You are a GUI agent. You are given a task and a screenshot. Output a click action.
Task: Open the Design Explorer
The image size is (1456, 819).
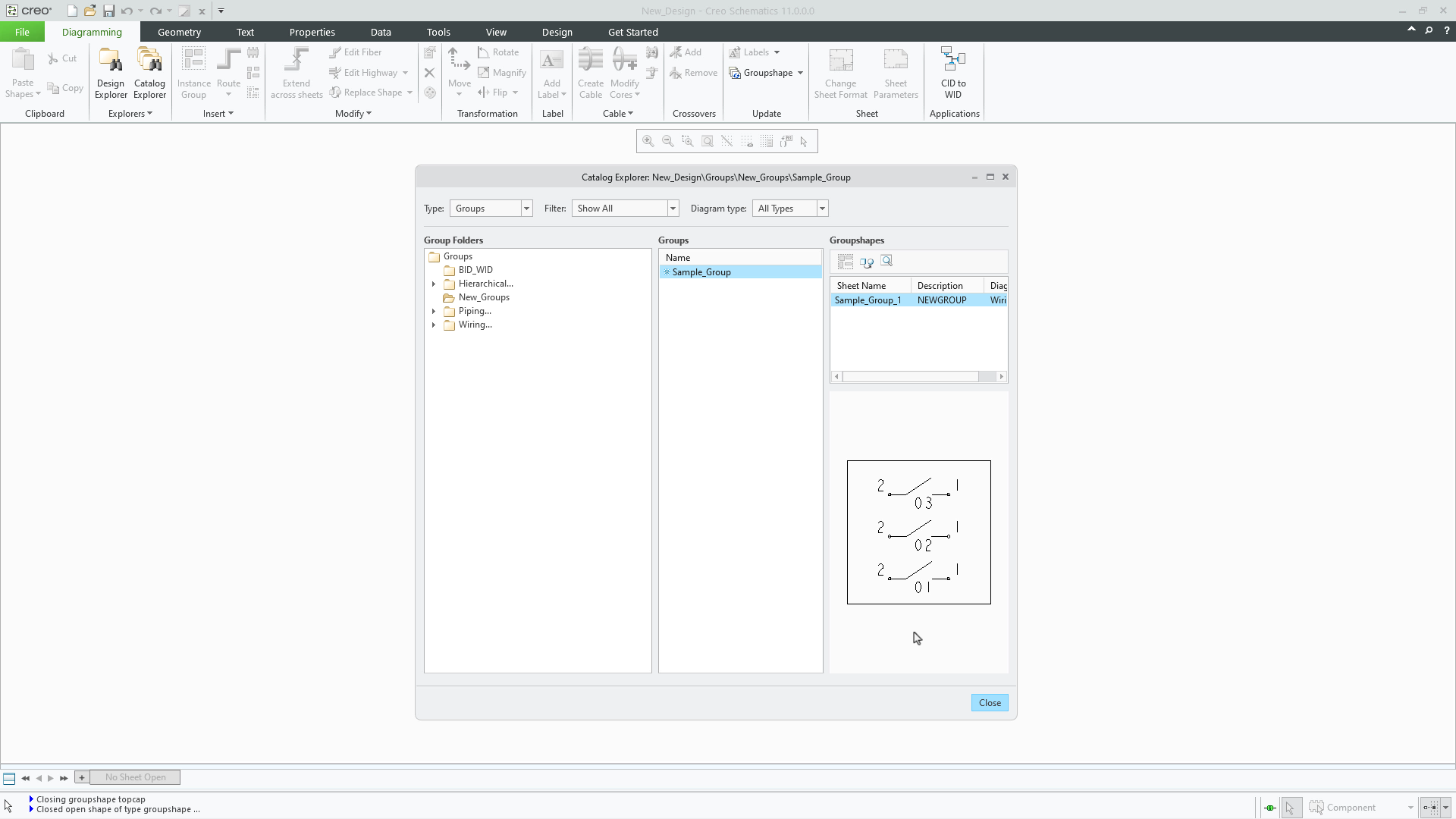[x=111, y=72]
